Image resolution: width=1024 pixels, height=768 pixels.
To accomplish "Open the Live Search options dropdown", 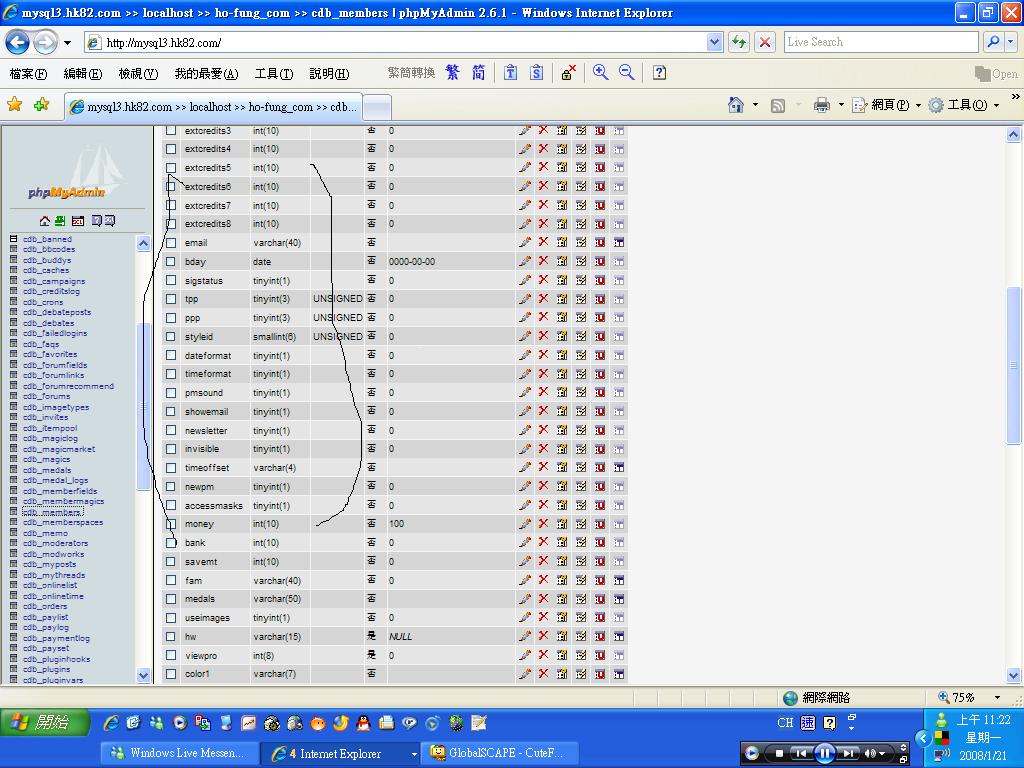I will [1011, 42].
